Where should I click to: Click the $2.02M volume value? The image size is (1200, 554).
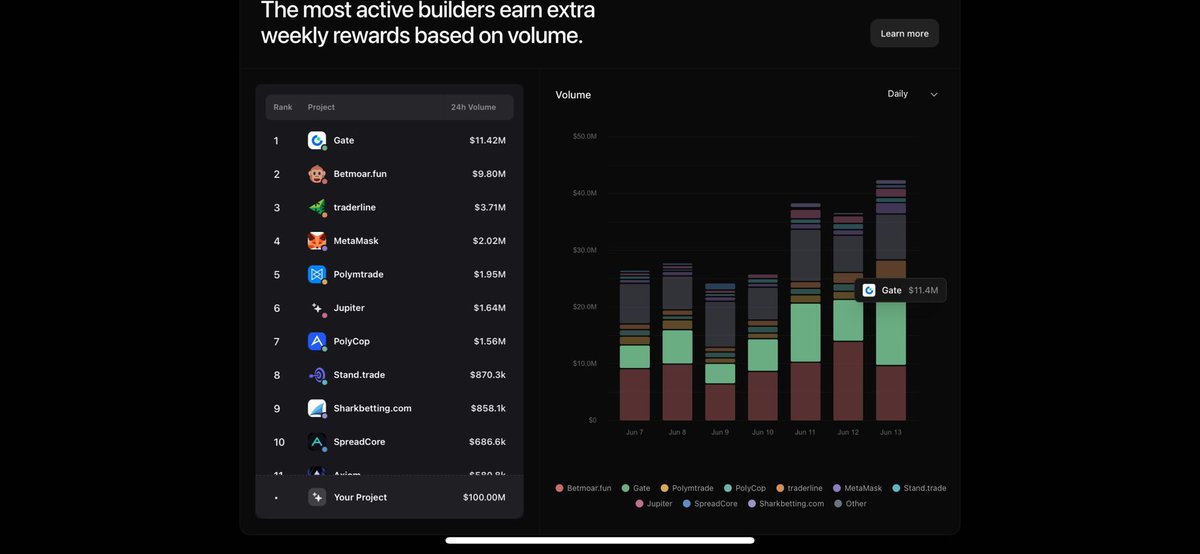pos(489,241)
